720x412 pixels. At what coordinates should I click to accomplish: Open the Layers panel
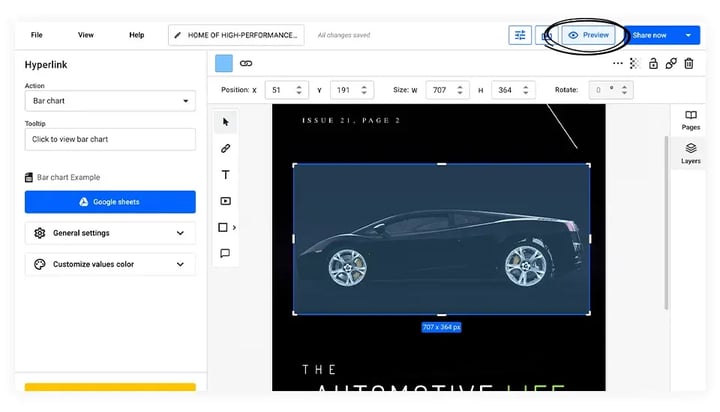pyautogui.click(x=691, y=153)
